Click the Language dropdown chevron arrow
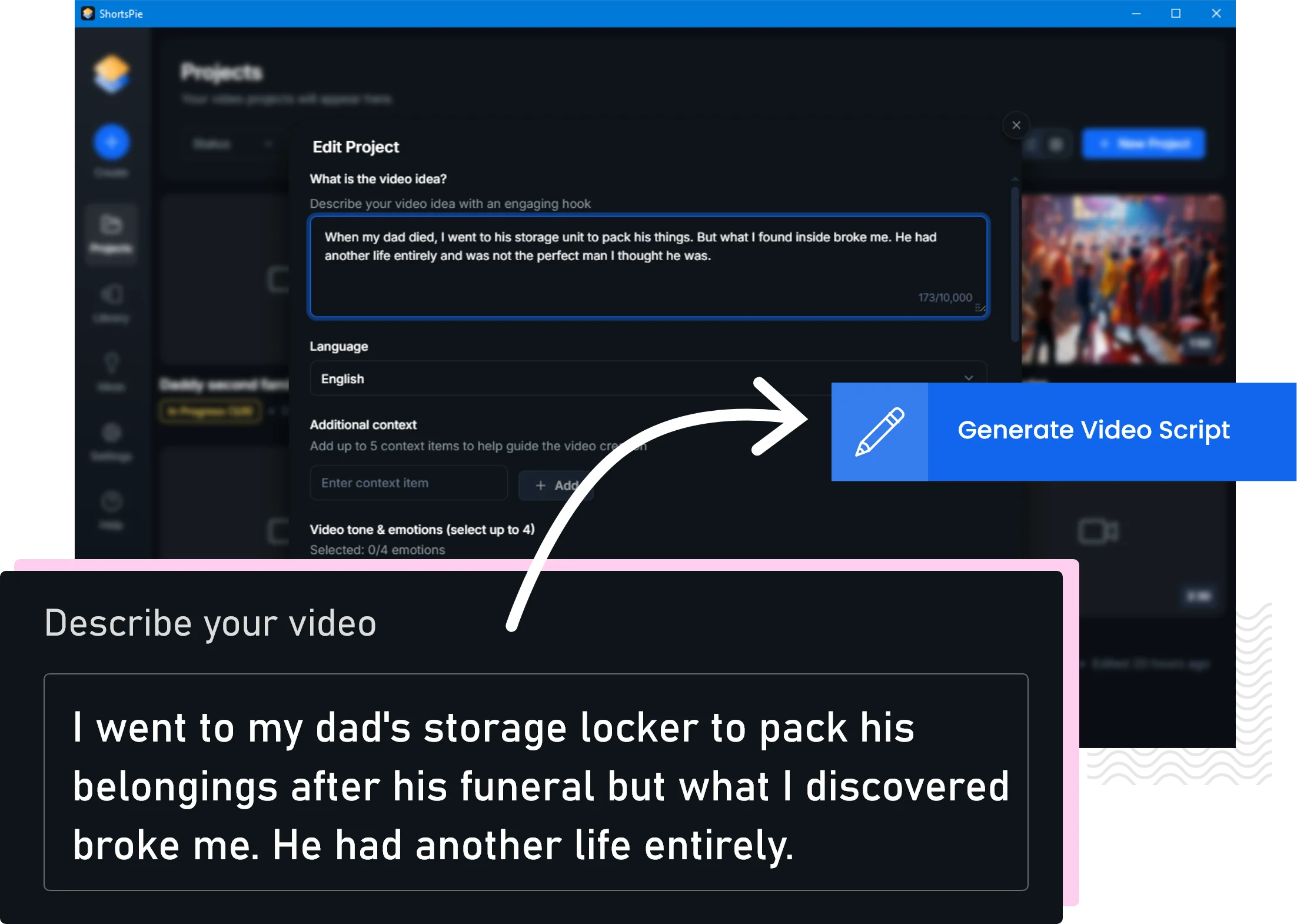Screen dimensions: 1297x924 click(969, 378)
